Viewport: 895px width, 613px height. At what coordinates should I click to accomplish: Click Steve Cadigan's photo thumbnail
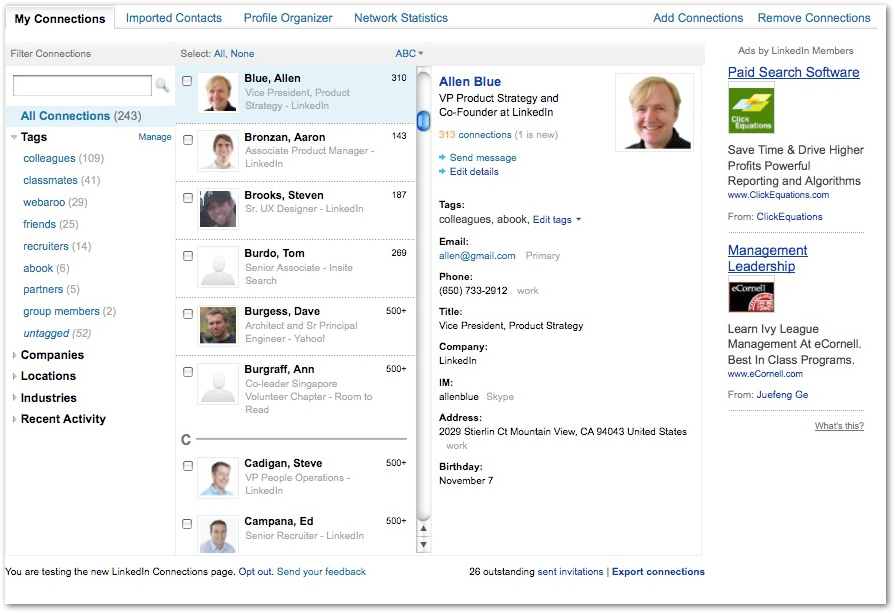tap(218, 478)
